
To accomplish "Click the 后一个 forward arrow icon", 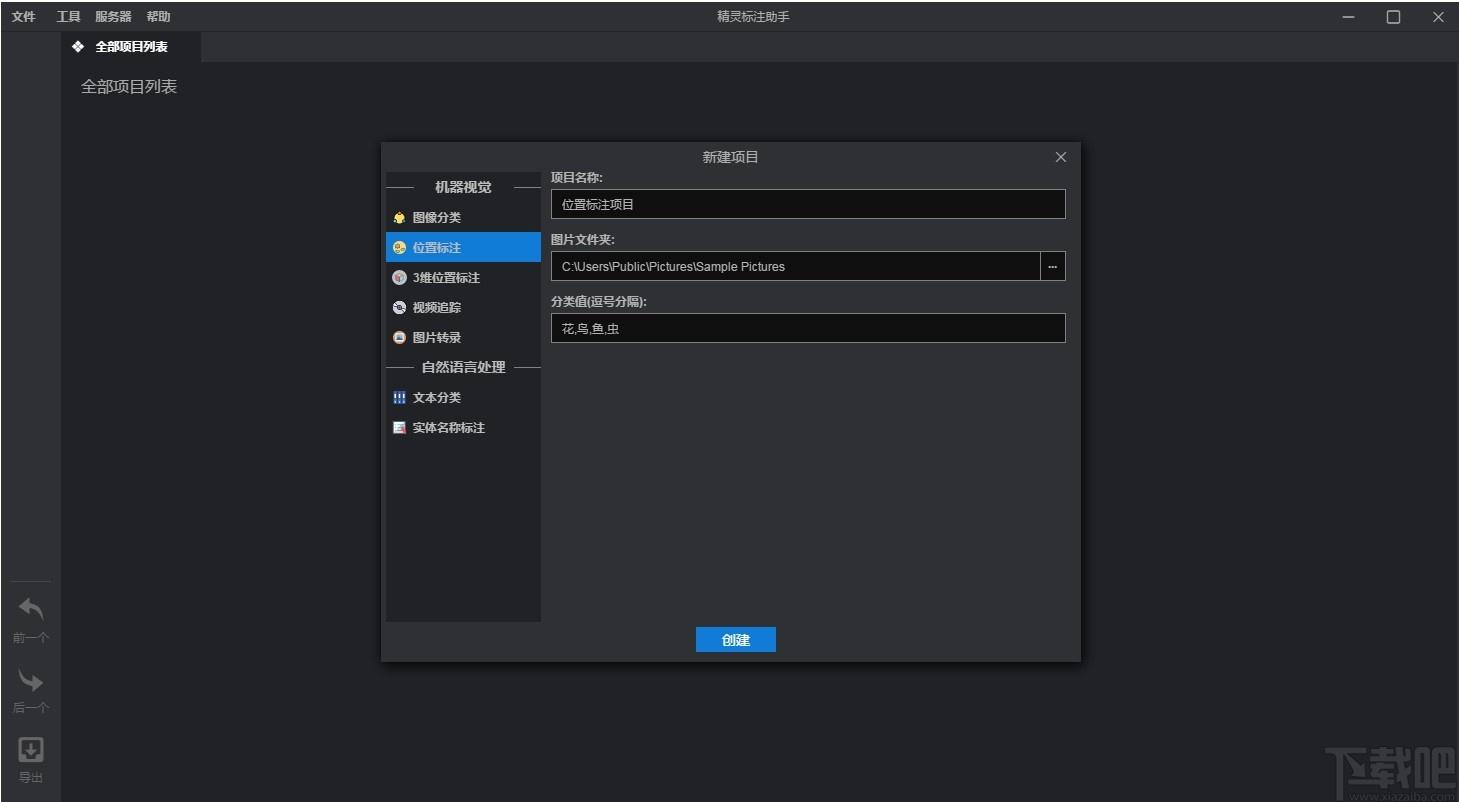I will coord(31,681).
